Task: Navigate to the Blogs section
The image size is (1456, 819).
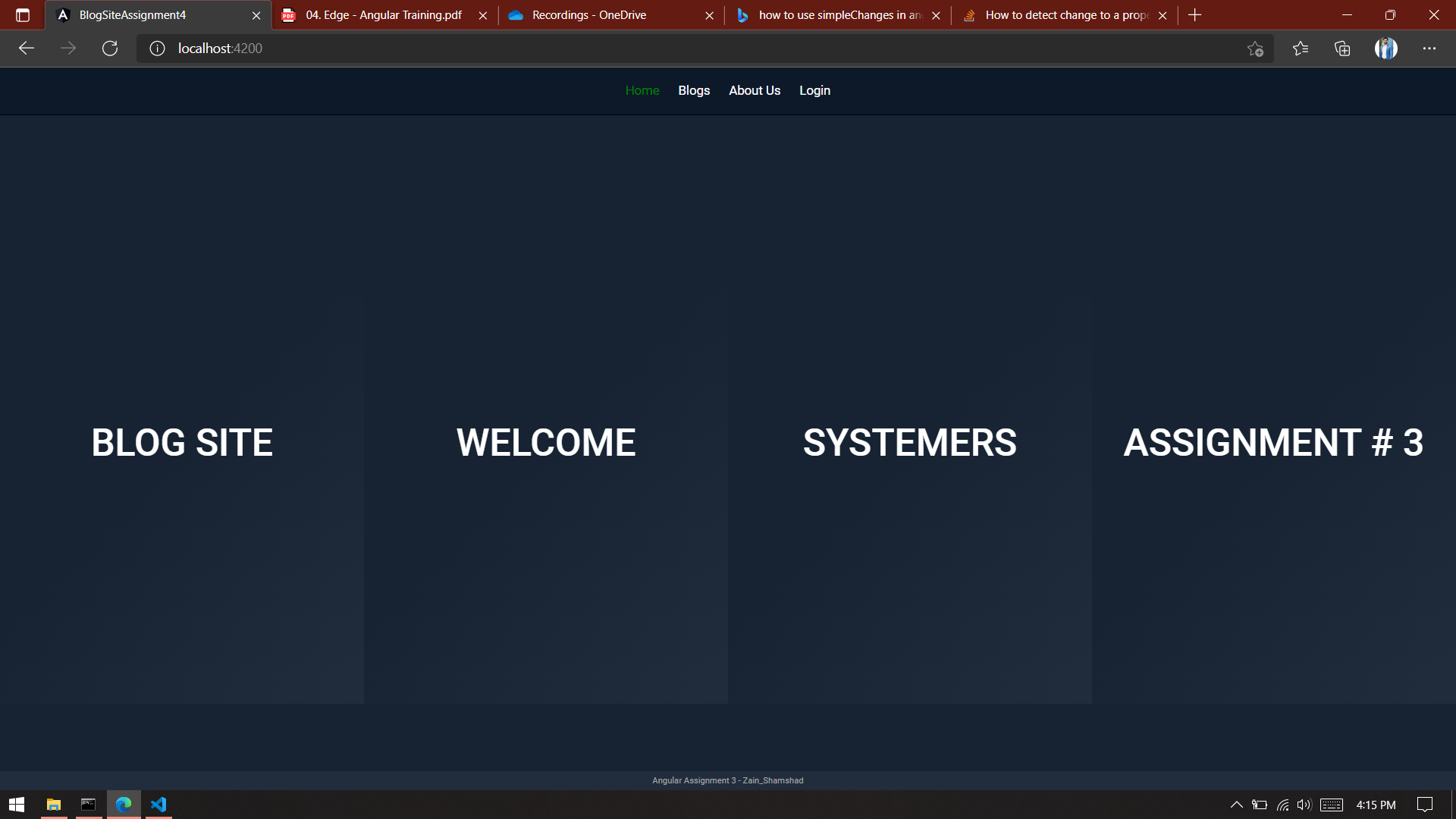Action: 694,90
